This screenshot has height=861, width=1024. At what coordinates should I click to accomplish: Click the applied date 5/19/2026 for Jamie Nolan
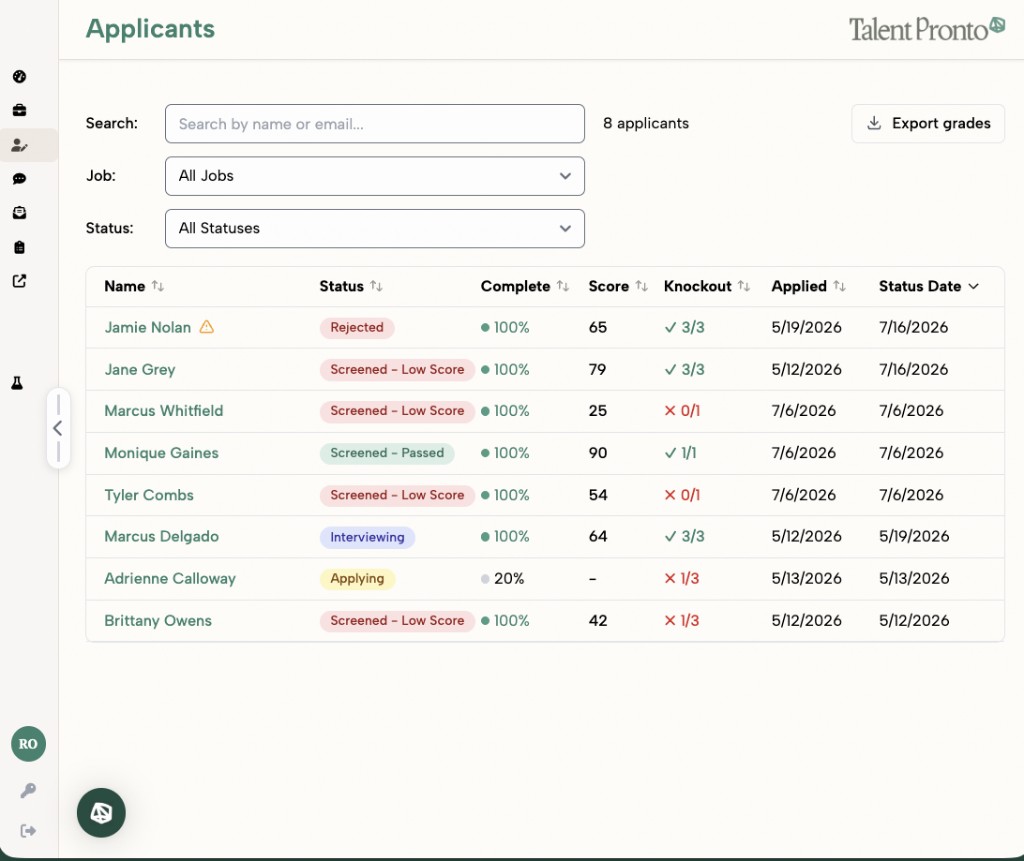[x=807, y=327]
